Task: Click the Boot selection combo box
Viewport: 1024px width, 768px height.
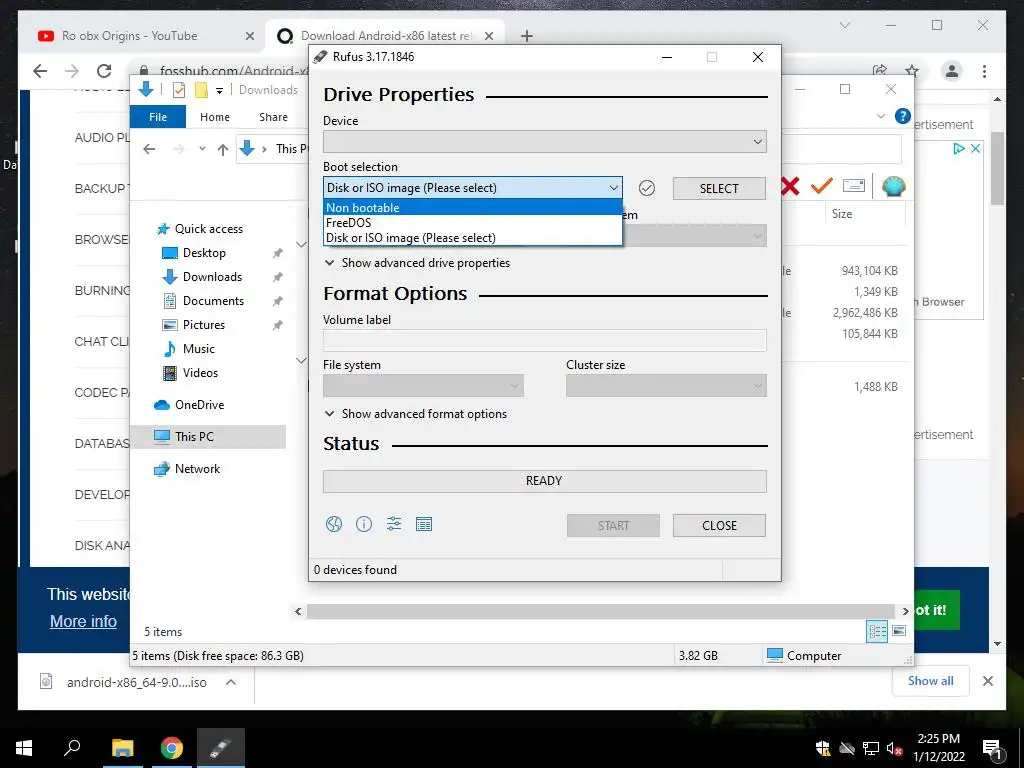Action: coord(473,188)
